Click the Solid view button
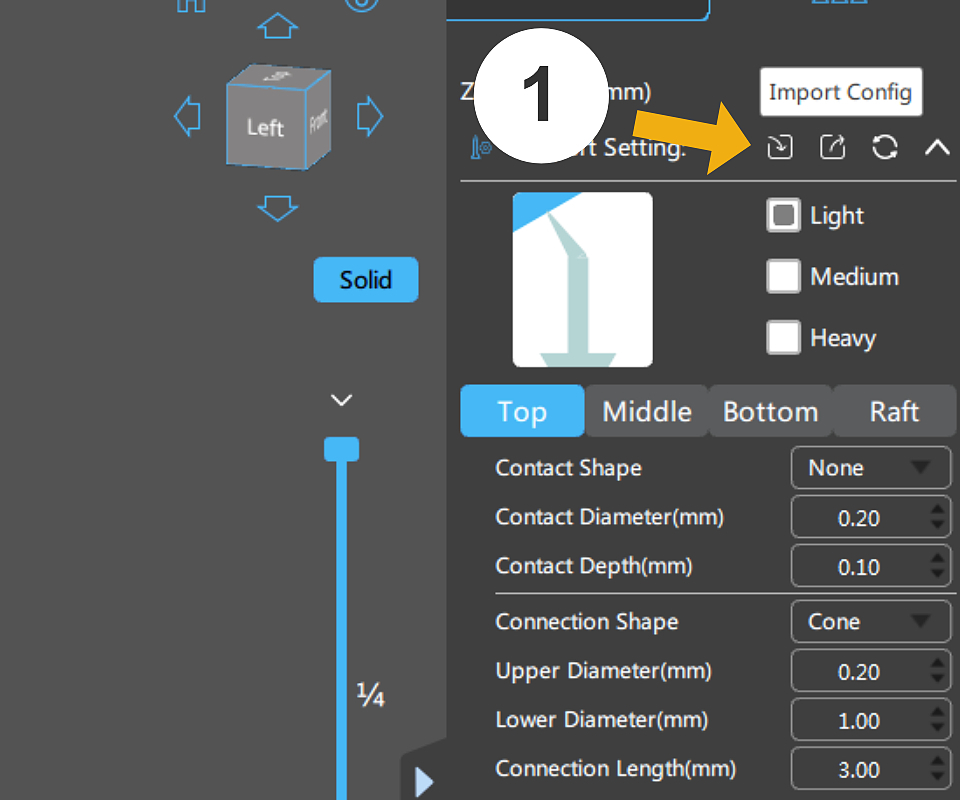 (x=365, y=280)
